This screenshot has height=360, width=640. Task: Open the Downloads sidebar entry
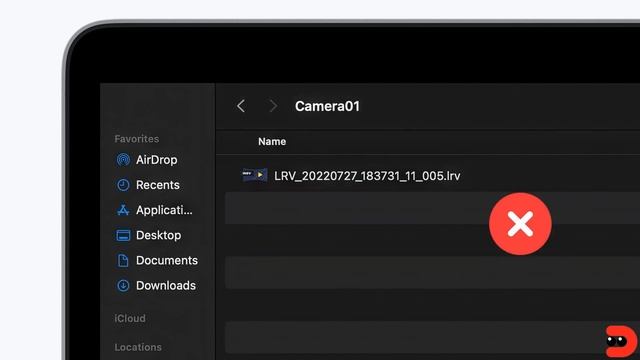click(166, 285)
